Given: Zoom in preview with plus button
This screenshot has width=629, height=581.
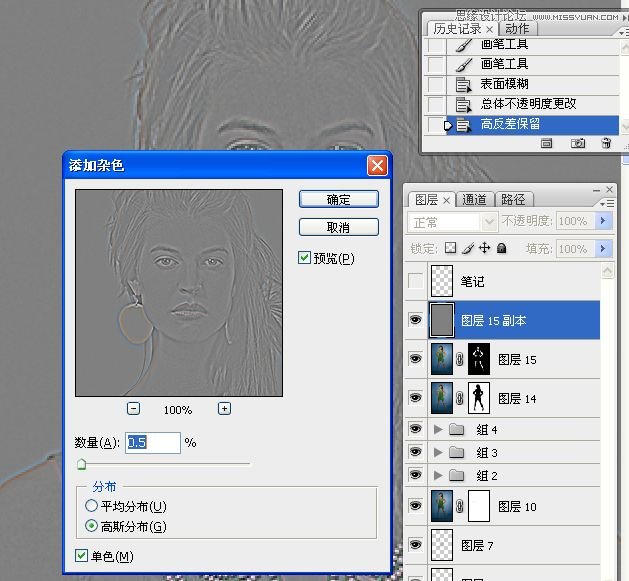Looking at the screenshot, I should pyautogui.click(x=224, y=409).
